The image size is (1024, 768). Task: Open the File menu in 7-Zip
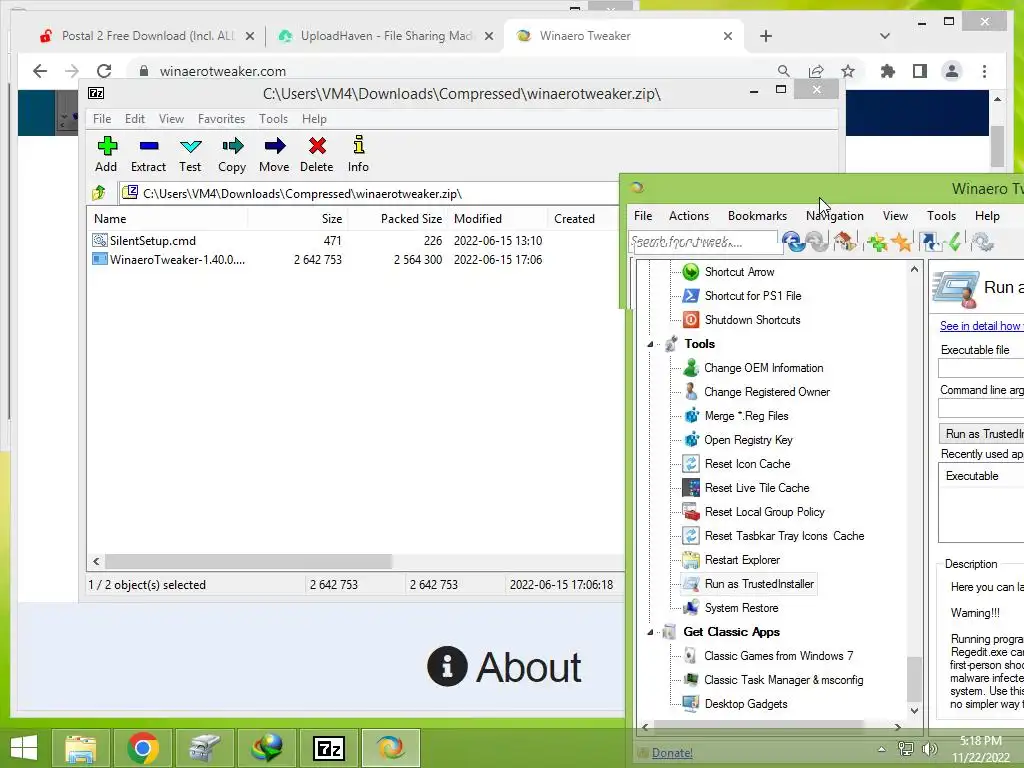pyautogui.click(x=102, y=119)
